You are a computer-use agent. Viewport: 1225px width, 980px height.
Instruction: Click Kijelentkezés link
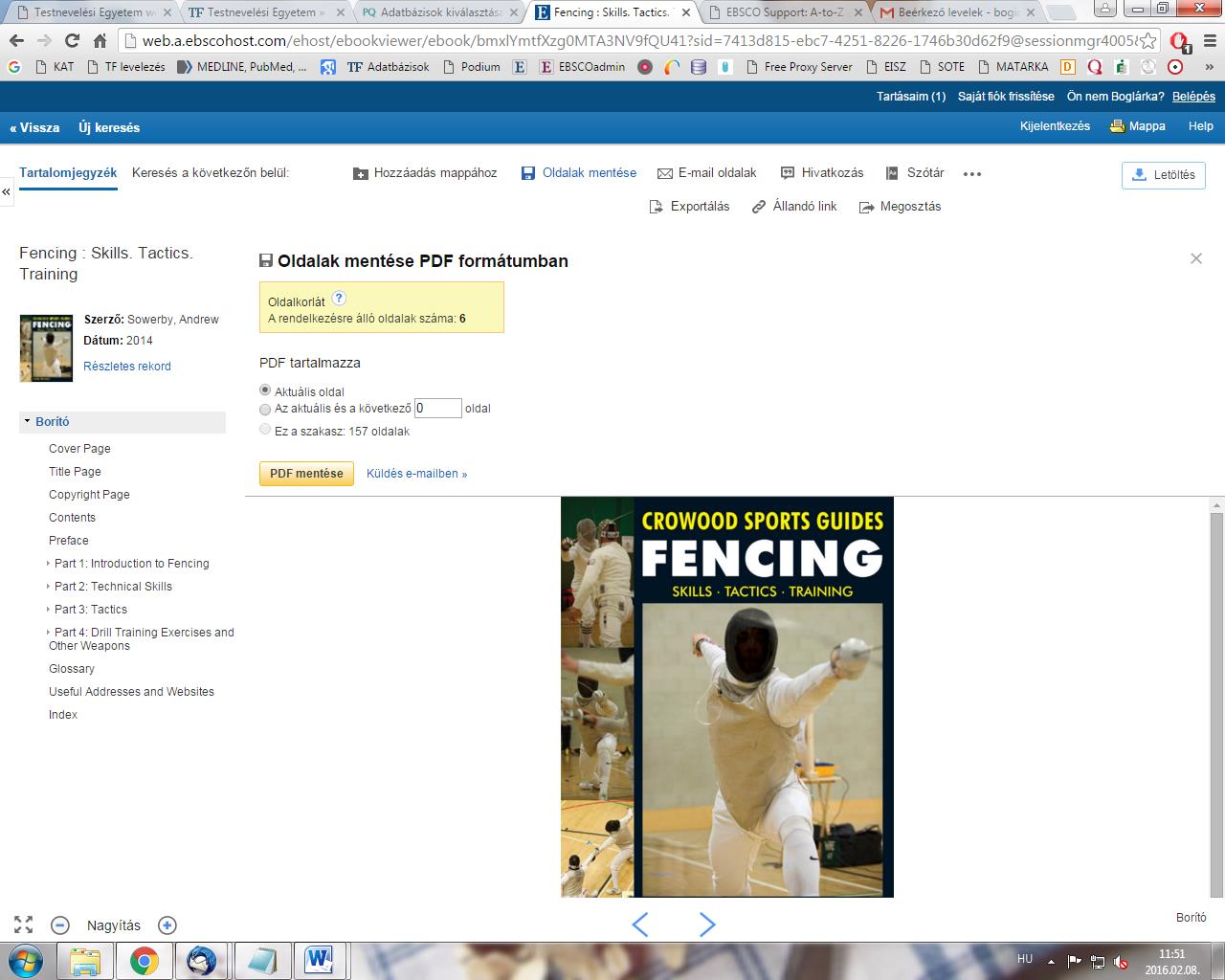[x=1055, y=126]
